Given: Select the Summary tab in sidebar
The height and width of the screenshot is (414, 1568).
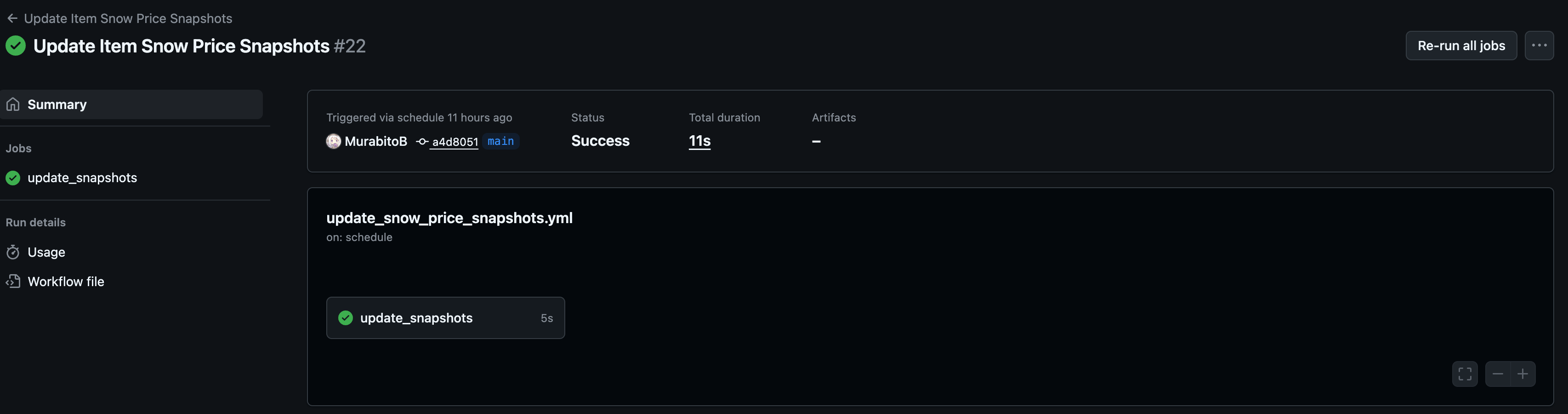Looking at the screenshot, I should [131, 104].
